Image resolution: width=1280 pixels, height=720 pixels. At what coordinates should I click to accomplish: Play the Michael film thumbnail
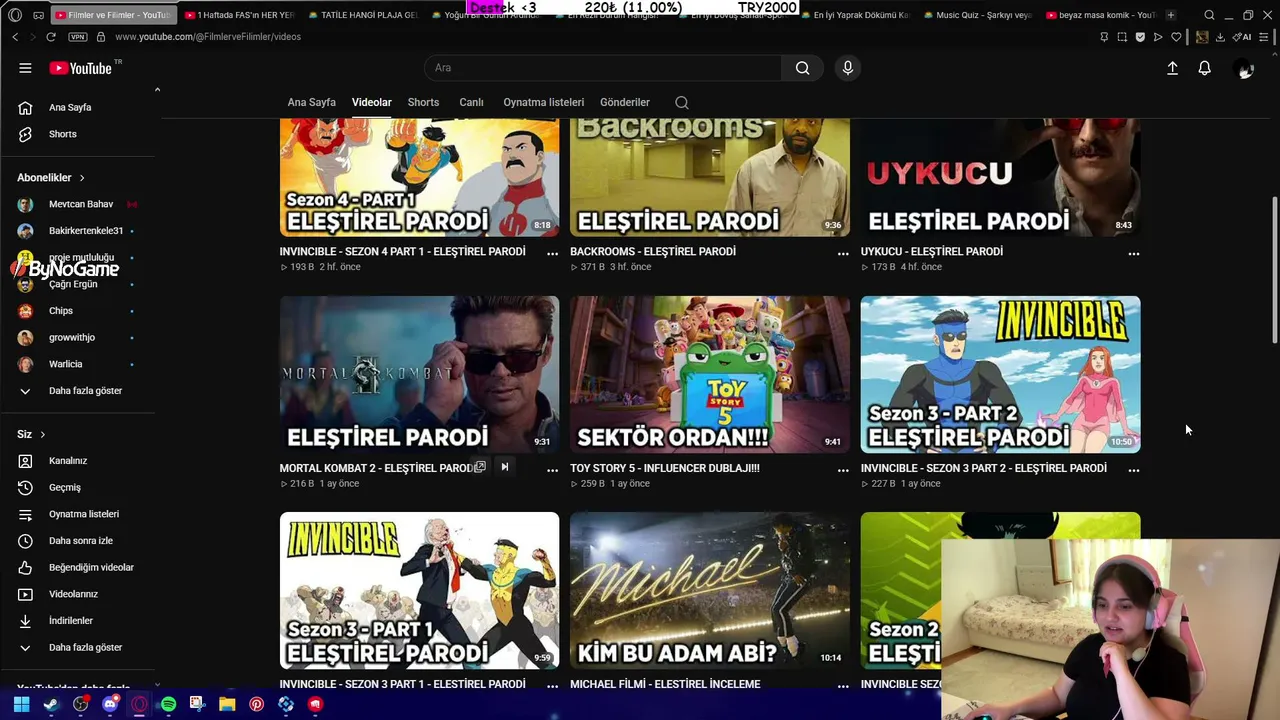point(710,590)
